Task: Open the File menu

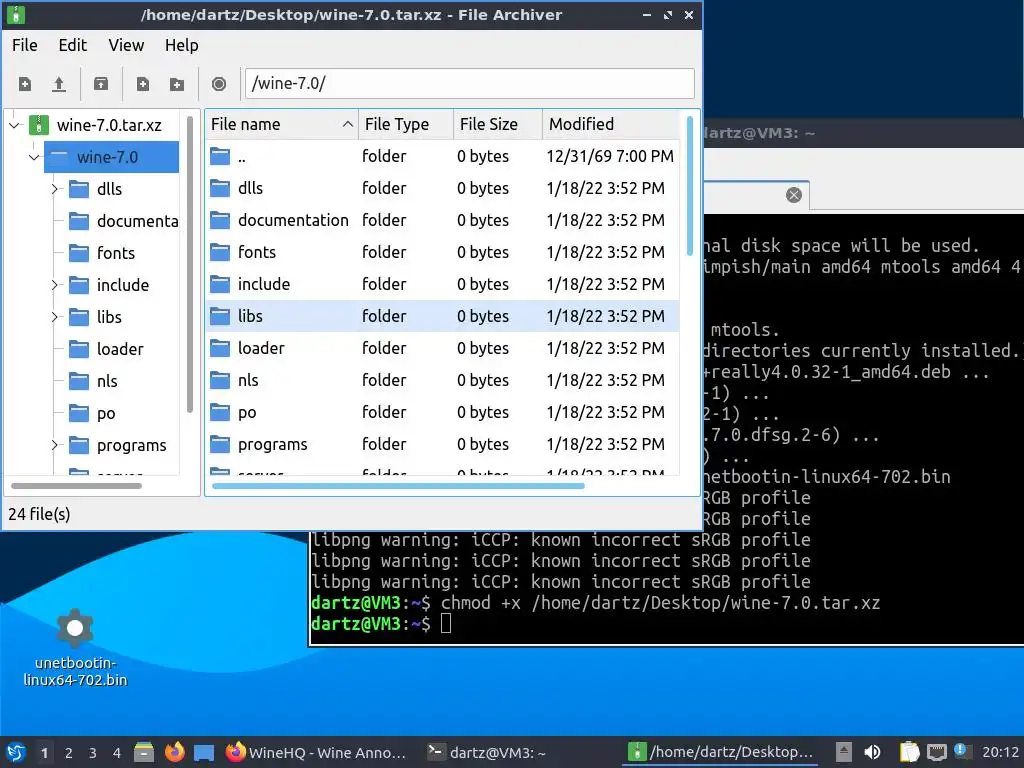Action: point(25,45)
